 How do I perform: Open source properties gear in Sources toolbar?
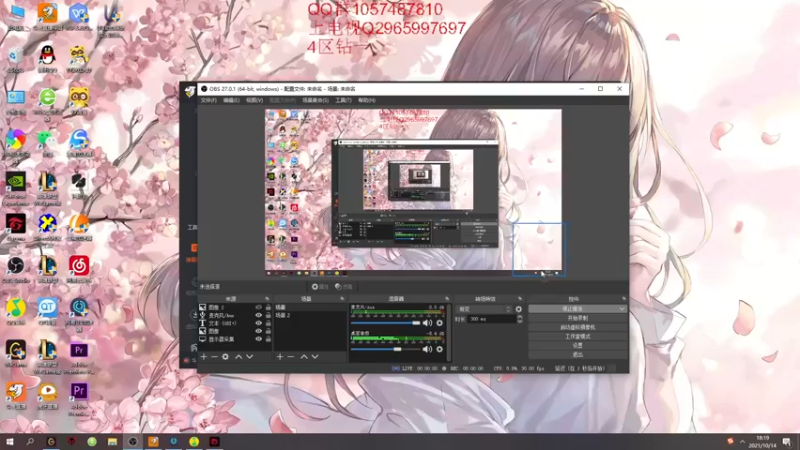(x=226, y=357)
